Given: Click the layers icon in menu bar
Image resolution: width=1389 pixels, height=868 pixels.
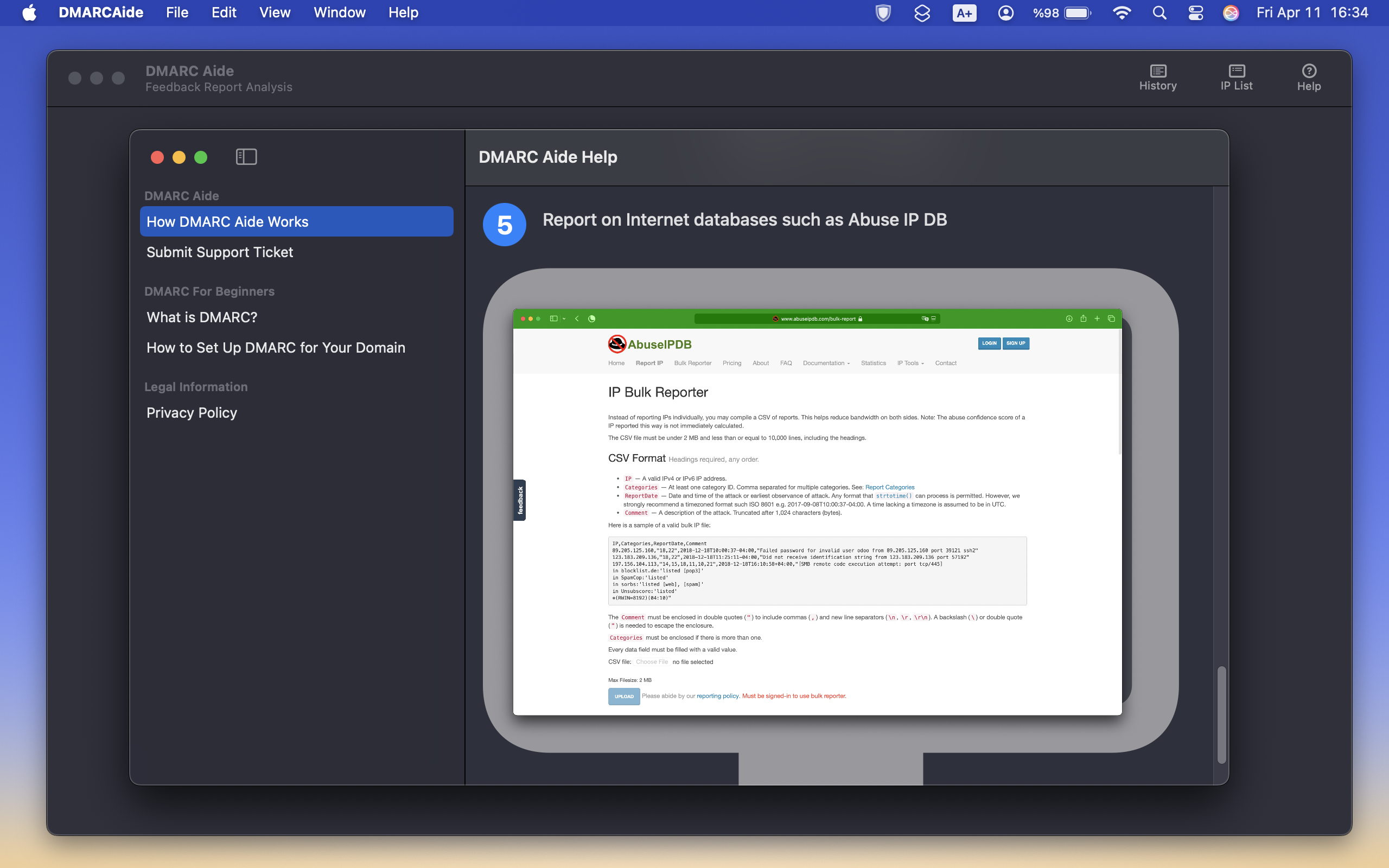Looking at the screenshot, I should (x=922, y=12).
